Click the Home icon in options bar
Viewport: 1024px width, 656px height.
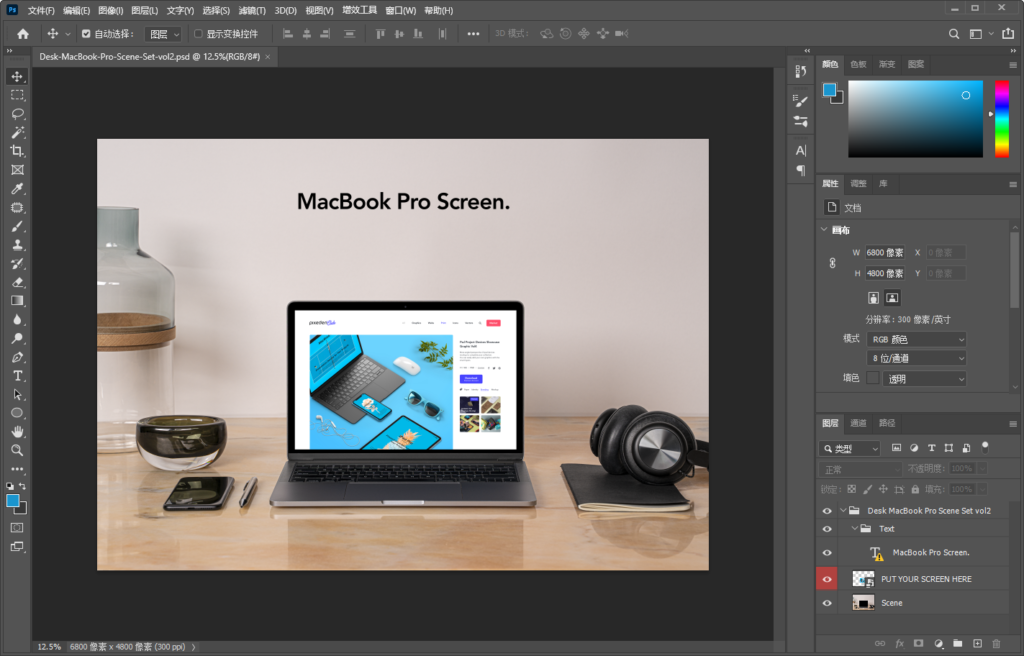pyautogui.click(x=23, y=34)
